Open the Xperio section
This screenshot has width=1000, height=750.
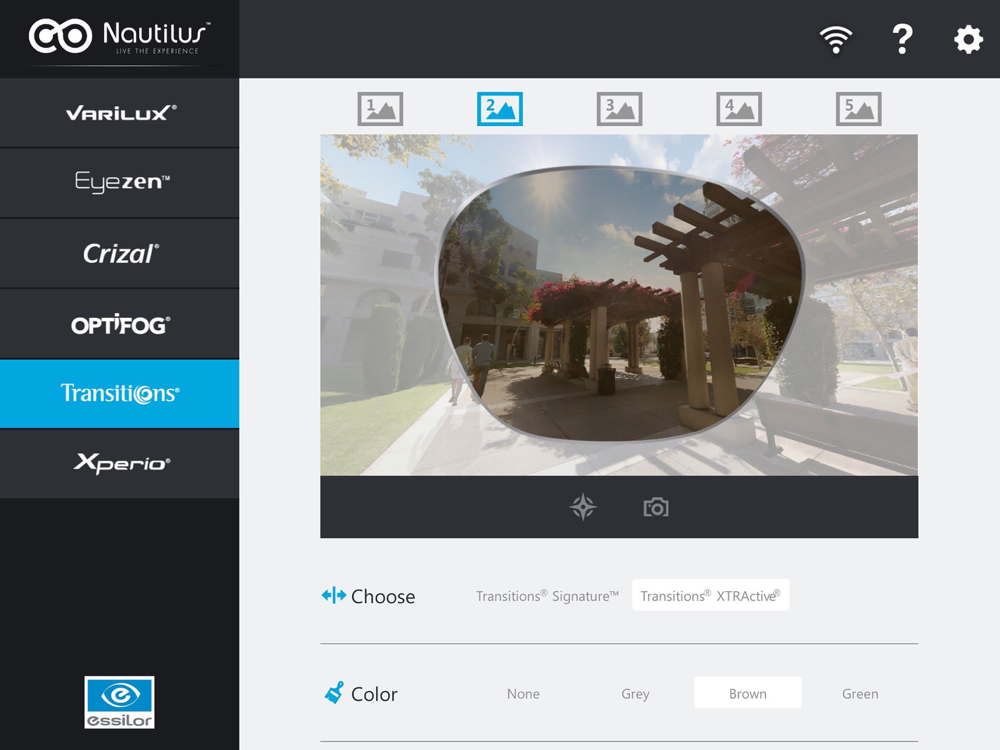pyautogui.click(x=120, y=464)
